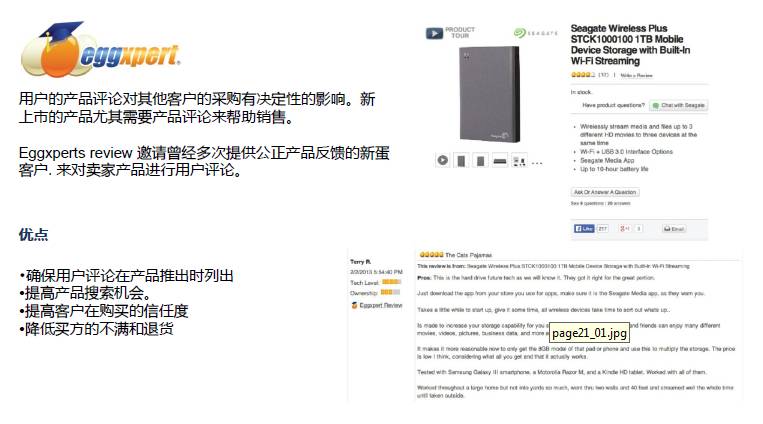The image size is (763, 424).
Task: Click the review's five-egg rating icons
Action: click(431, 255)
